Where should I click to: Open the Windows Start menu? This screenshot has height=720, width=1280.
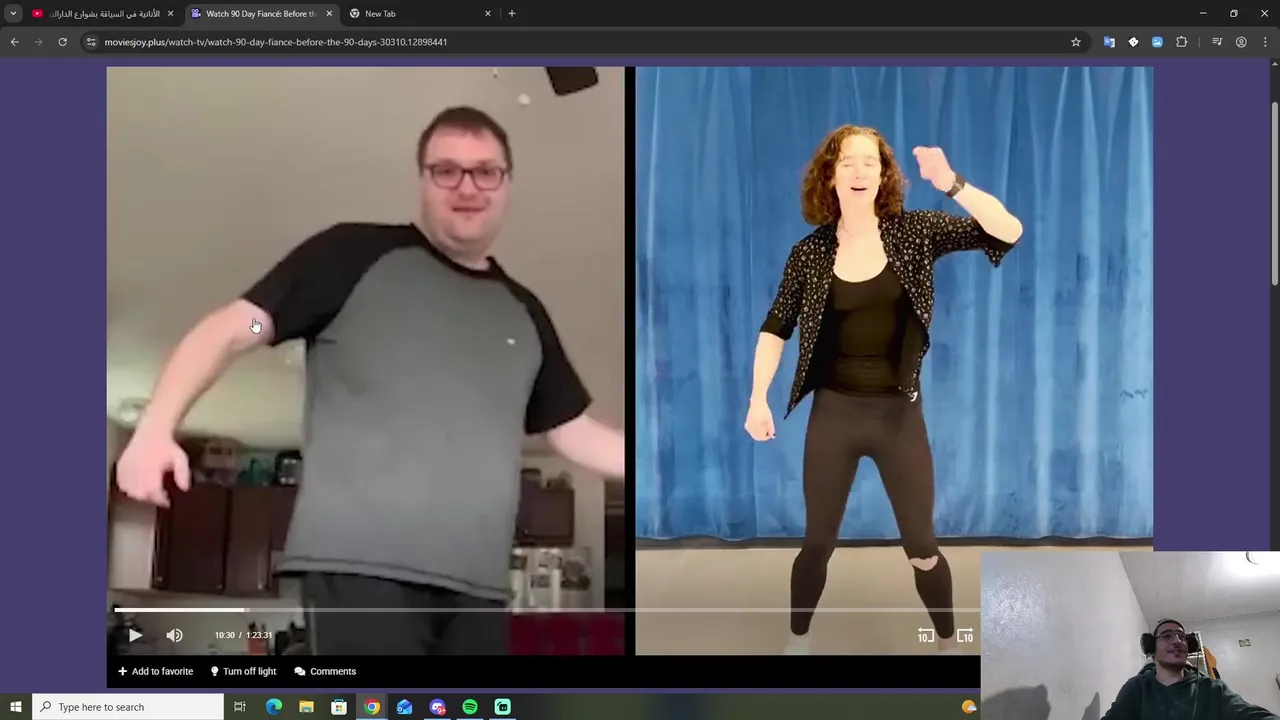[x=15, y=707]
